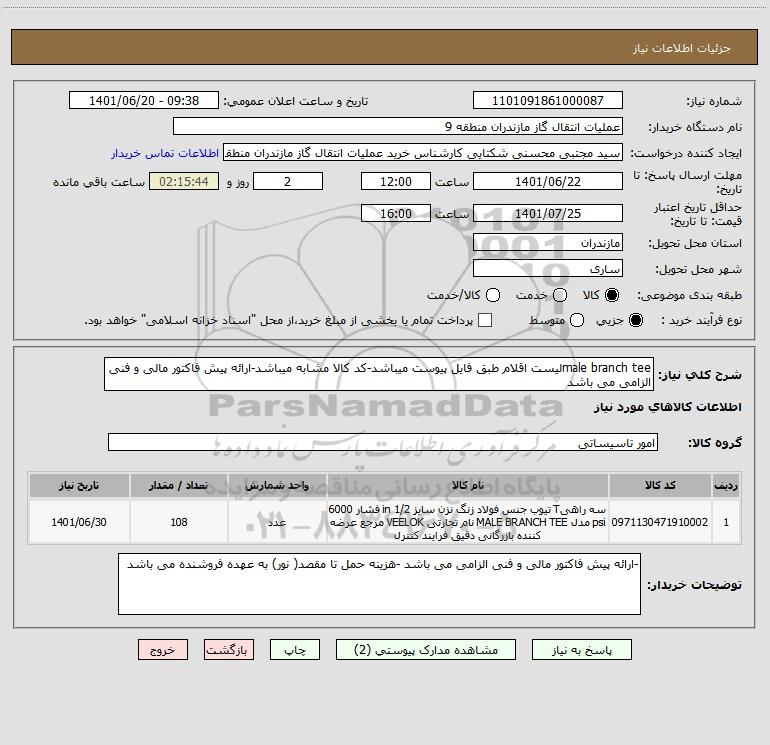Click the امور تاسیساتی goods group field
770x745 pixels.
[383, 442]
